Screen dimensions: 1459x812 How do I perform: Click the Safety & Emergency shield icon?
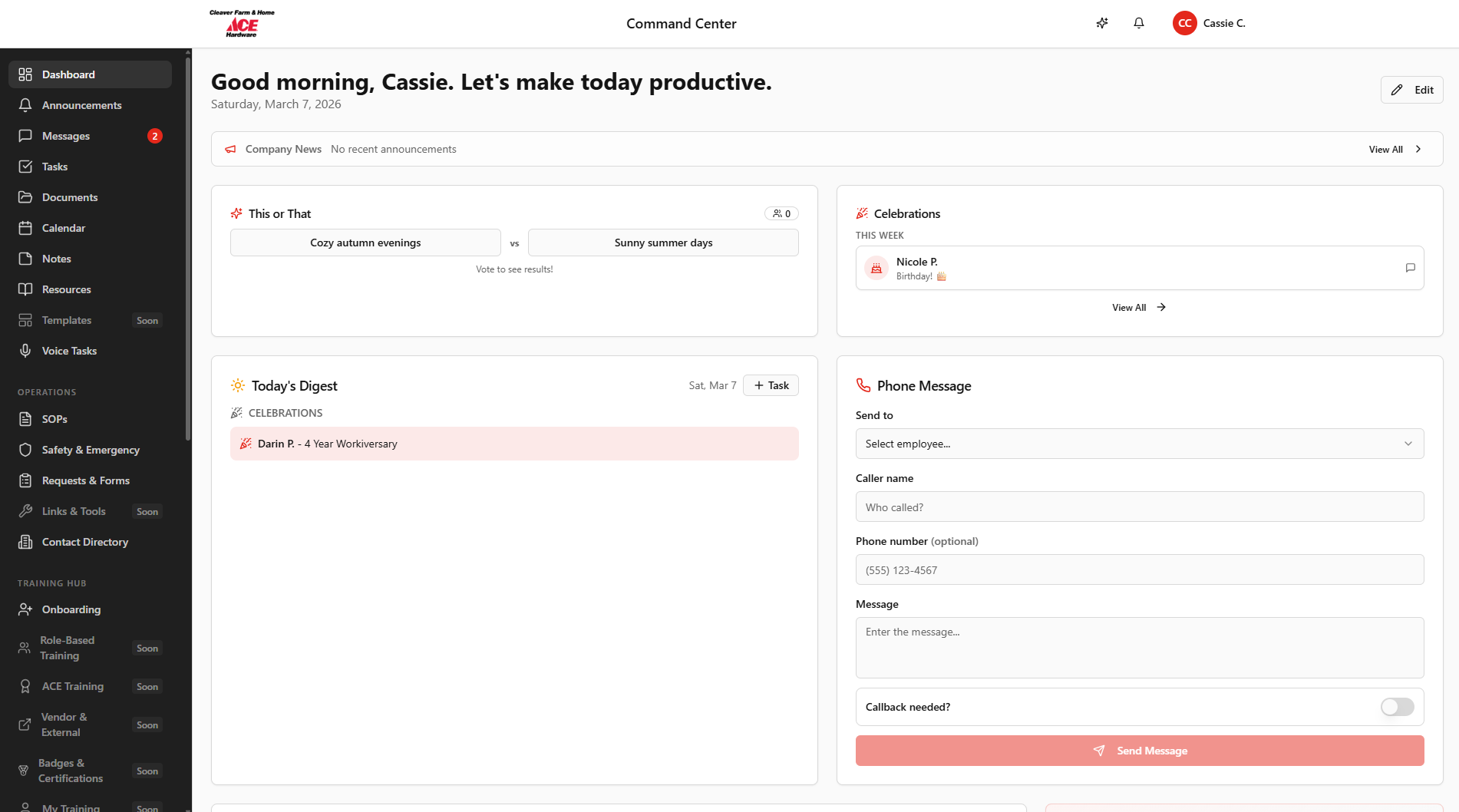(25, 450)
